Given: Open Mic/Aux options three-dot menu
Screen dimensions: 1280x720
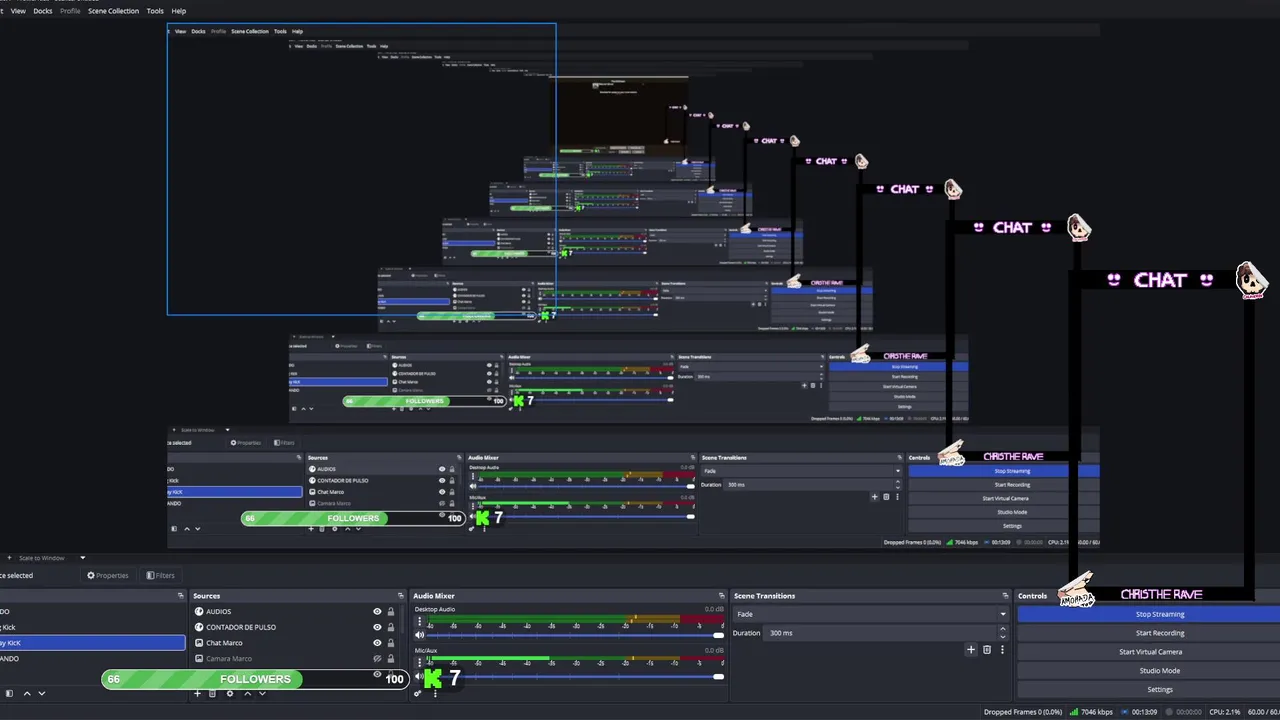Looking at the screenshot, I should click(420, 662).
